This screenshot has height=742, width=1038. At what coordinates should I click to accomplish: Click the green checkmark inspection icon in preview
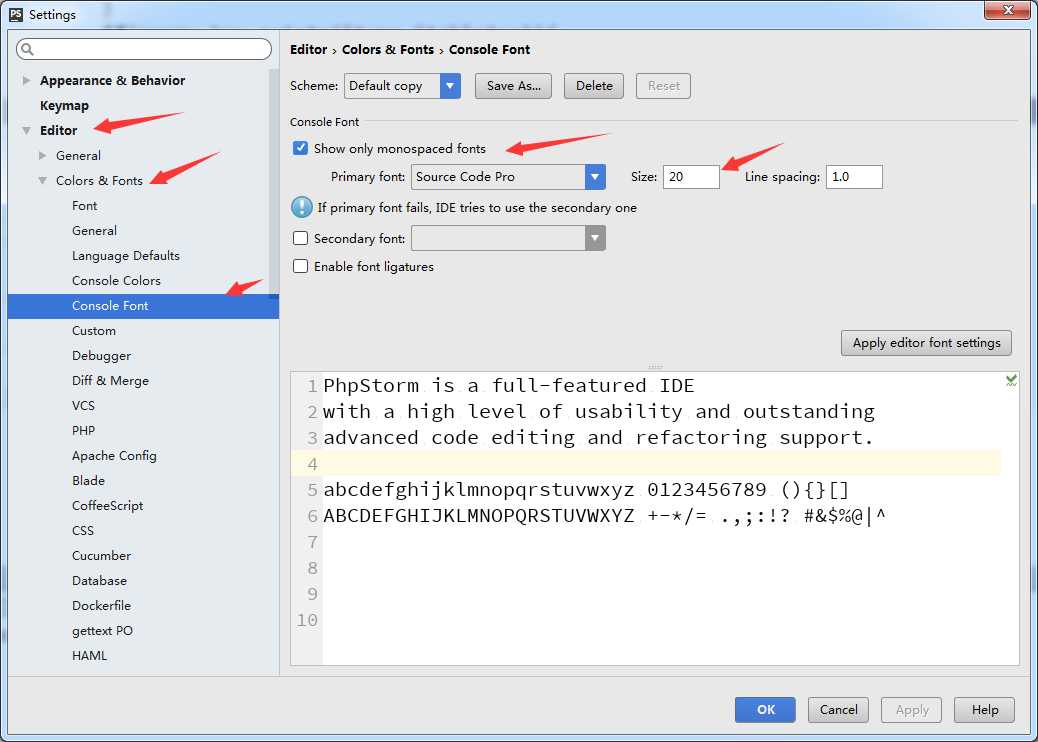1011,380
